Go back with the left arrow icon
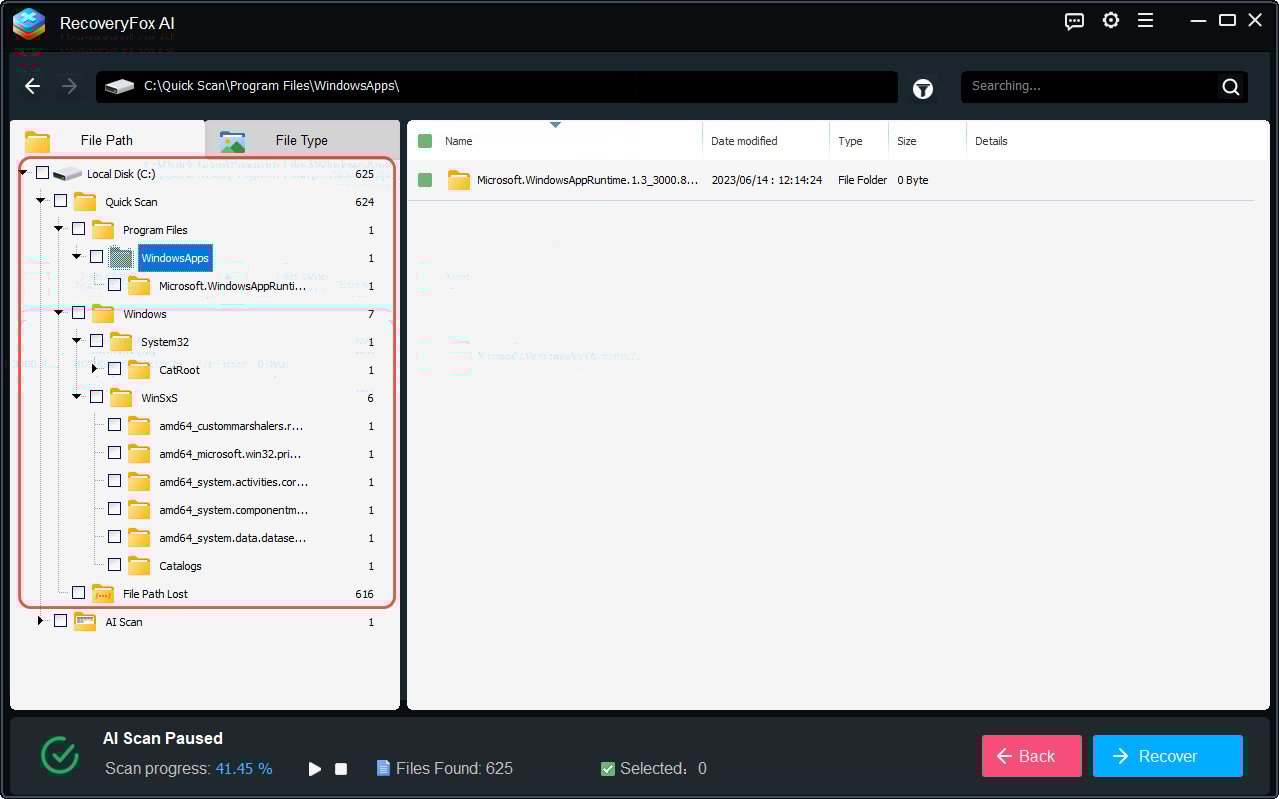The width and height of the screenshot is (1279, 799). (33, 86)
